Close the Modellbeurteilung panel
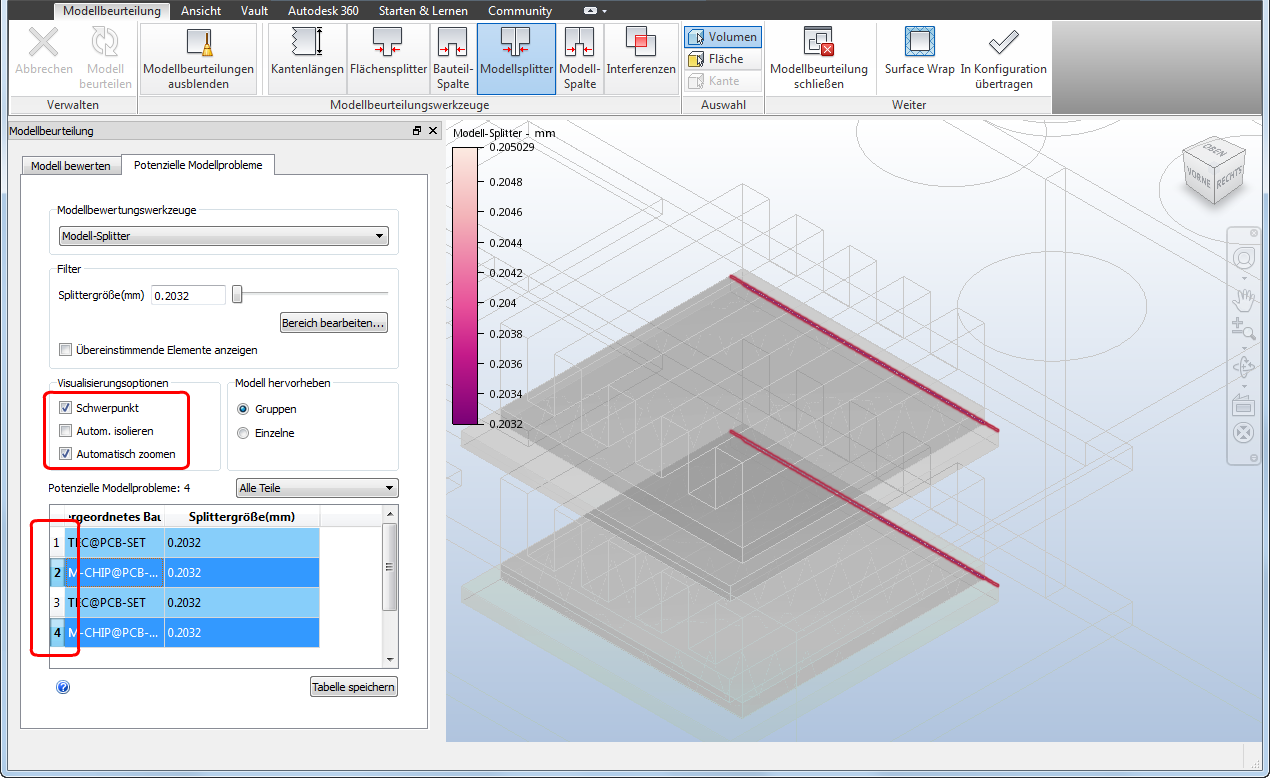 click(433, 131)
